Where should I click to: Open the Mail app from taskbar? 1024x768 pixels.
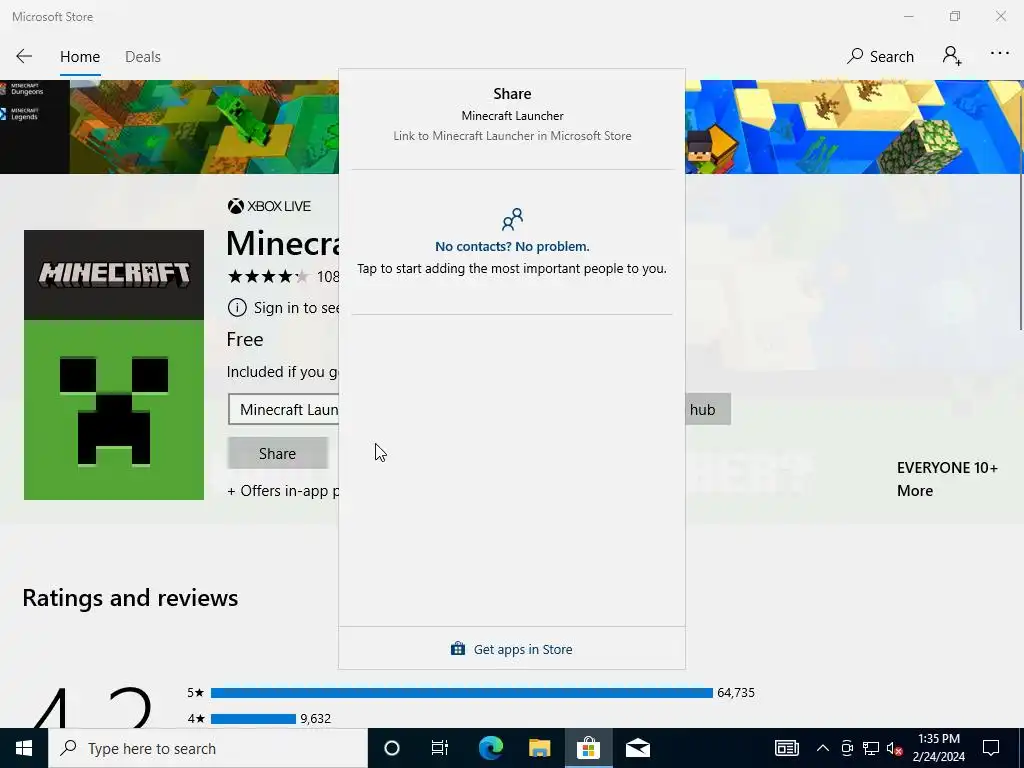pyautogui.click(x=637, y=748)
